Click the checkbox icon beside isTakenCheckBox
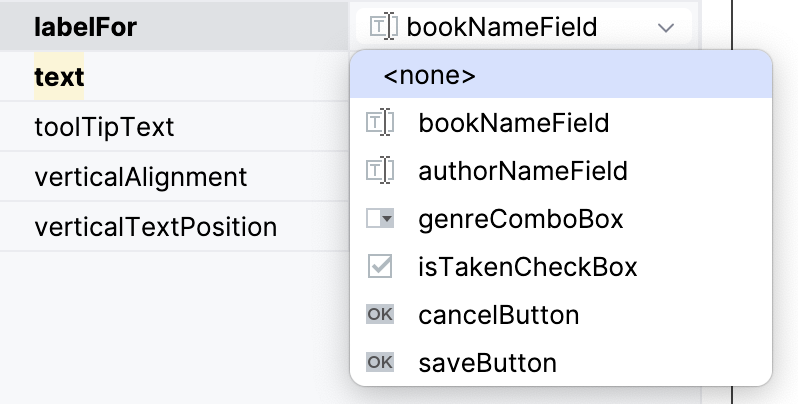This screenshot has width=798, height=404. click(x=381, y=267)
